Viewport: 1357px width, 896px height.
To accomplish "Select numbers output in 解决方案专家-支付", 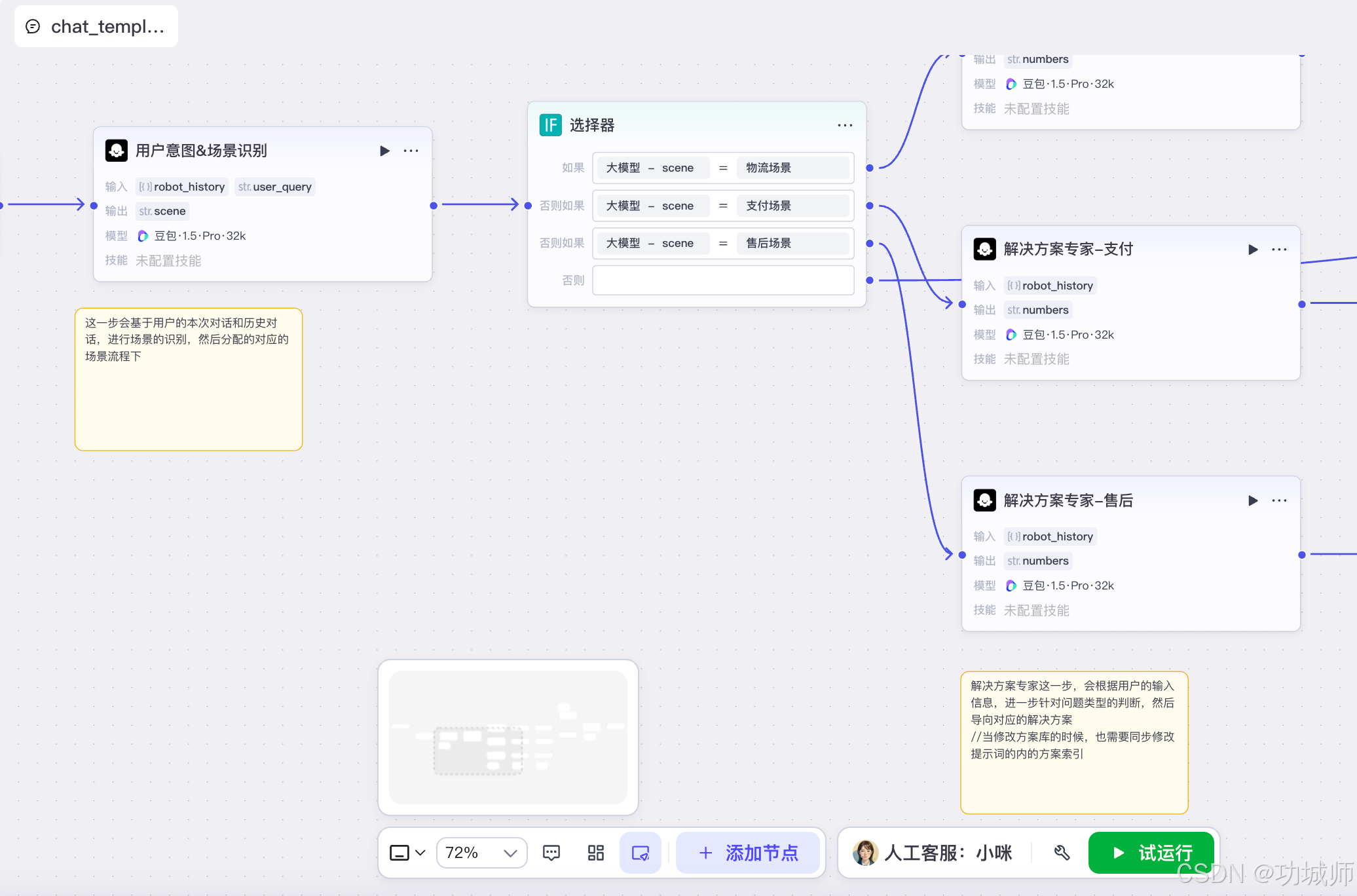I will pos(1038,310).
